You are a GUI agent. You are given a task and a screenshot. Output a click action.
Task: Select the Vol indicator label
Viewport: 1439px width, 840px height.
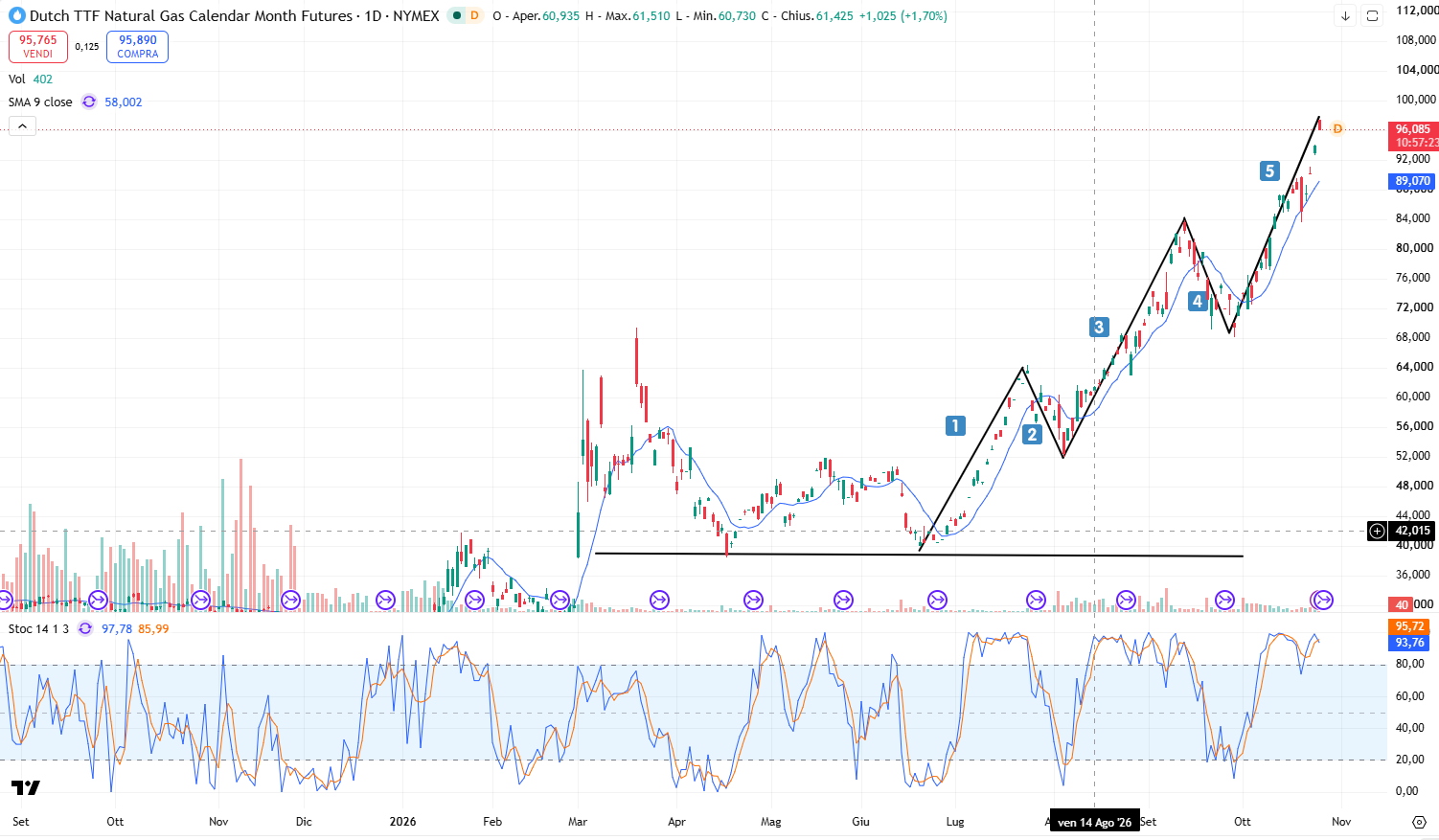click(17, 79)
